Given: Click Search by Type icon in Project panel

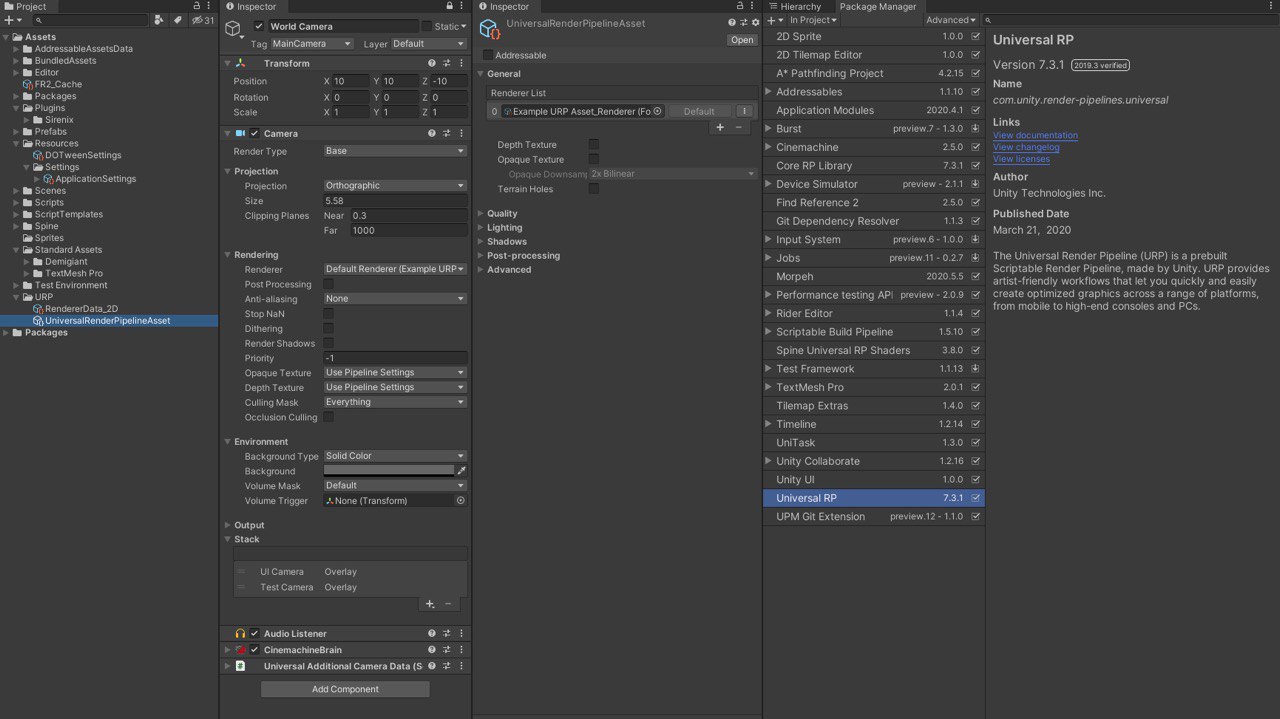Looking at the screenshot, I should pos(158,20).
